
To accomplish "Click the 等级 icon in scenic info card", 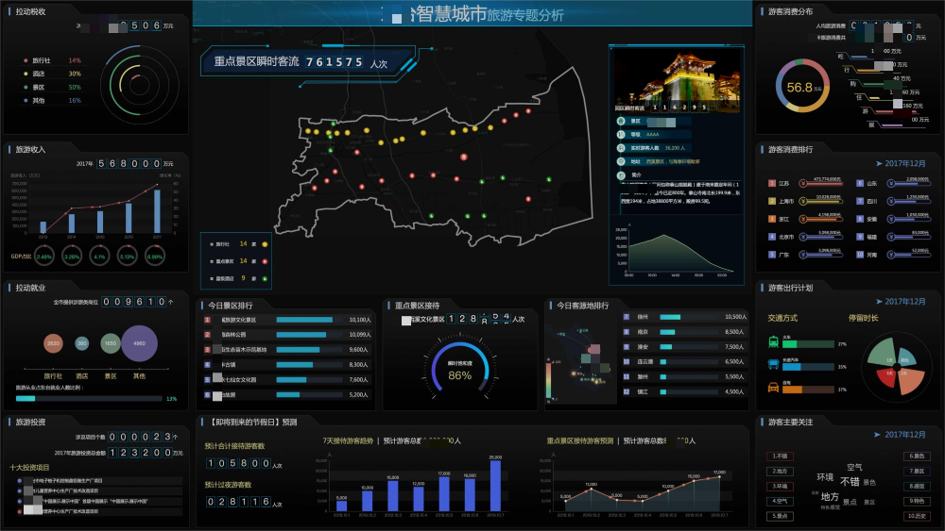I will (x=622, y=134).
